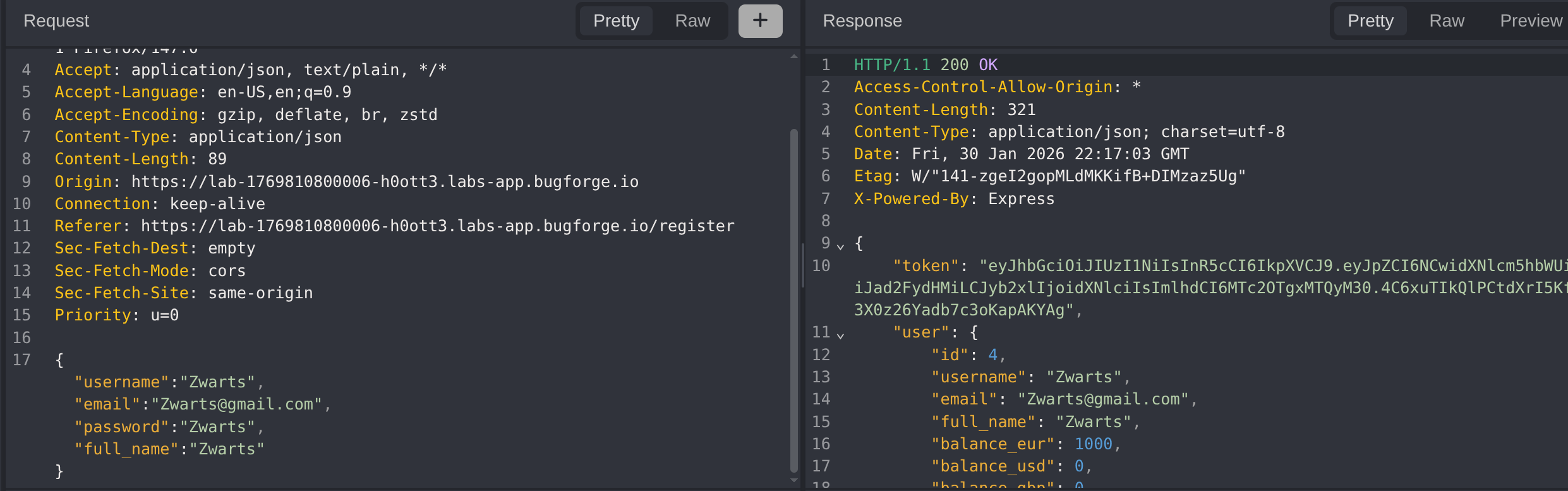1568x491 pixels.
Task: Click the Request scrollbar down arrow
Action: (x=794, y=481)
